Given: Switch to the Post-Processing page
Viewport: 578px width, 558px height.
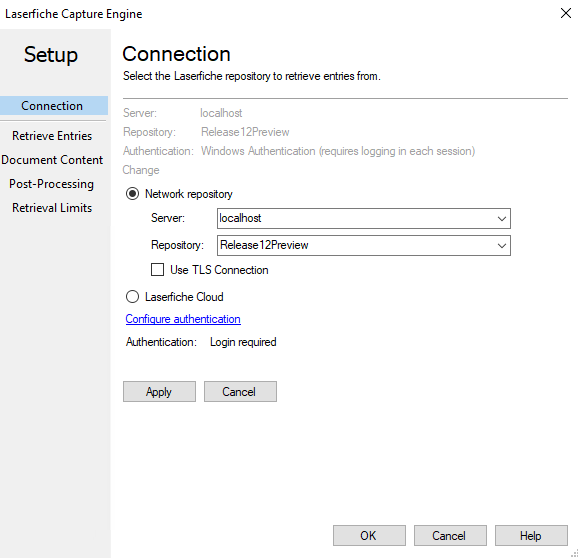Looking at the screenshot, I should coord(52,184).
